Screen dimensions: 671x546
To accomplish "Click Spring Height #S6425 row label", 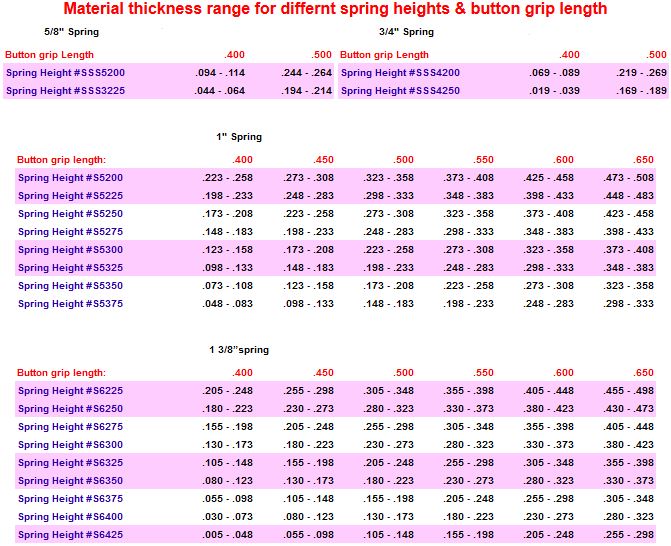I will (70, 535).
